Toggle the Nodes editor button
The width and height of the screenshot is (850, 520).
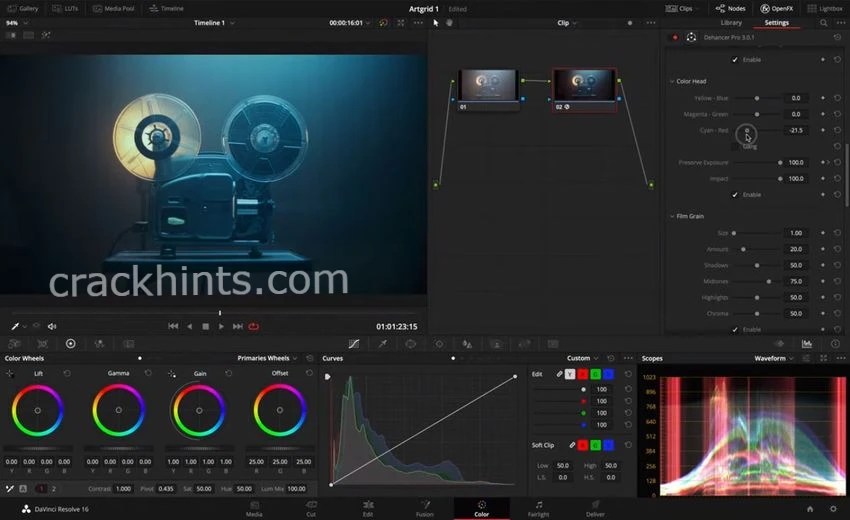tap(730, 8)
